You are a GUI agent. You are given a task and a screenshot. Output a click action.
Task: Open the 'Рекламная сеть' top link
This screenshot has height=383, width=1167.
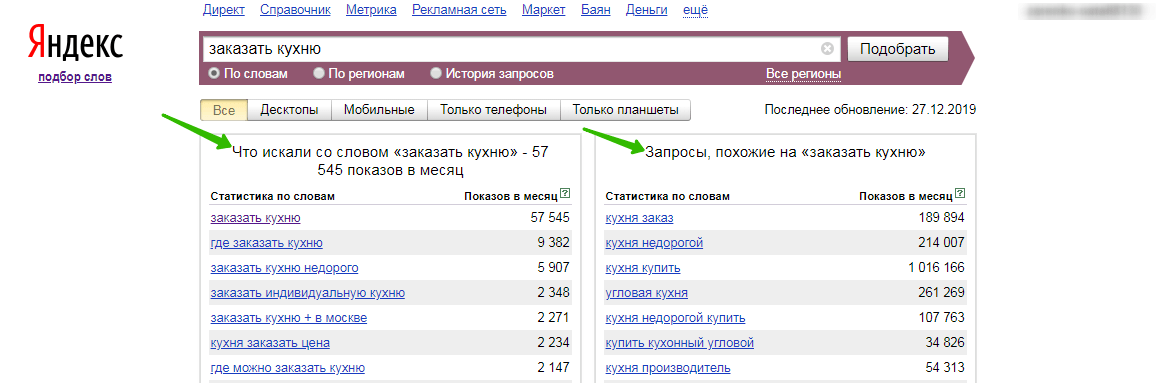[x=459, y=10]
